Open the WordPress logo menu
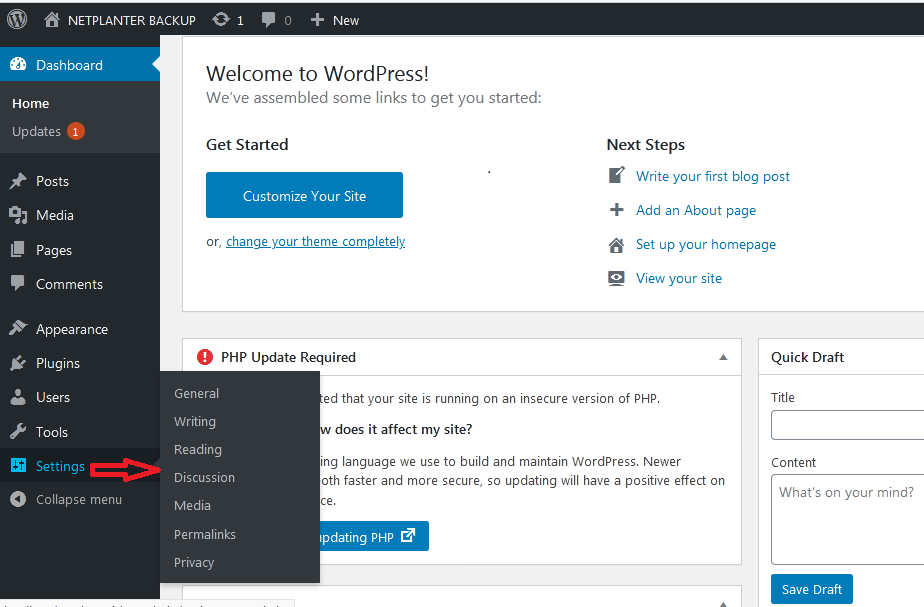924x607 pixels. click(17, 19)
